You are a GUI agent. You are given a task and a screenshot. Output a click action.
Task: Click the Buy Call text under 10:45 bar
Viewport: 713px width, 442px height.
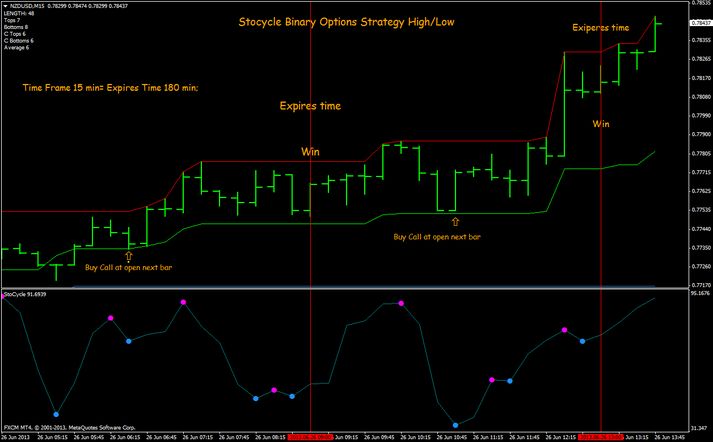click(x=437, y=237)
